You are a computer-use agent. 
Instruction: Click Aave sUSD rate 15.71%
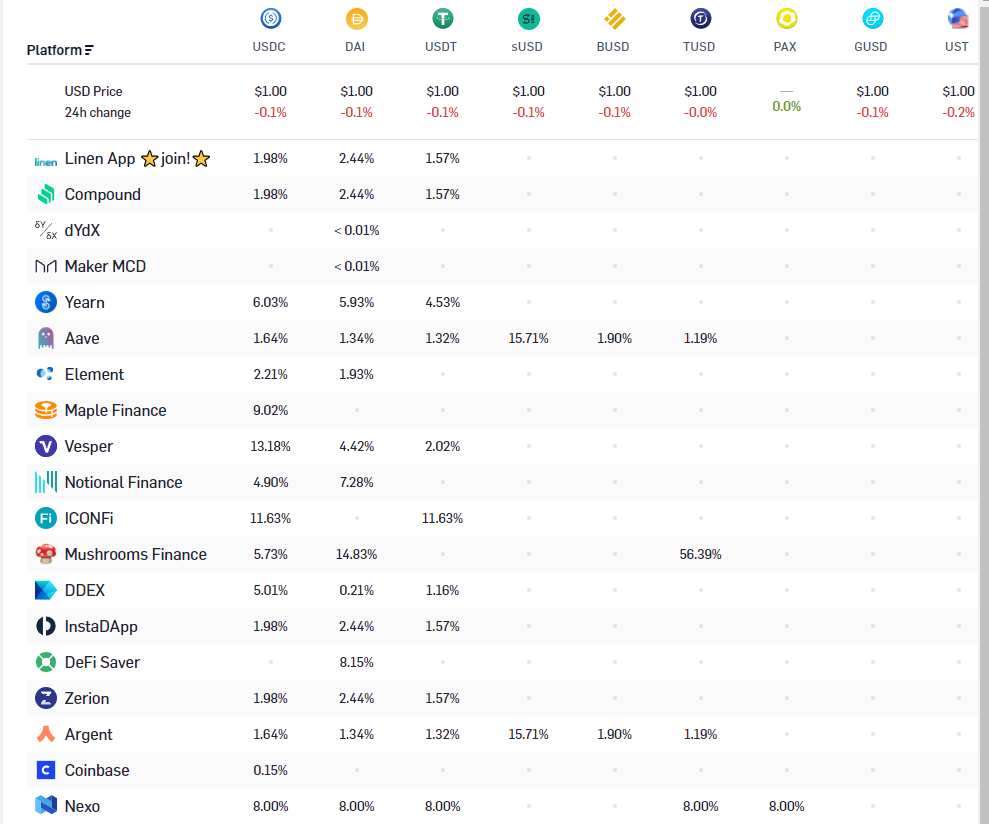[529, 338]
